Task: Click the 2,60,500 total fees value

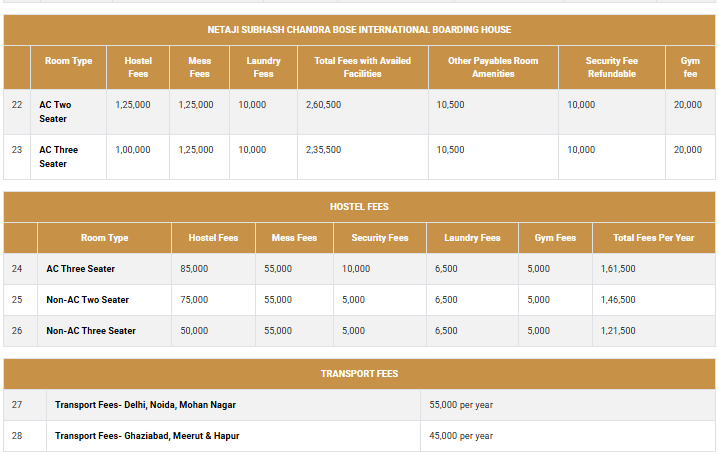Action: (x=323, y=104)
